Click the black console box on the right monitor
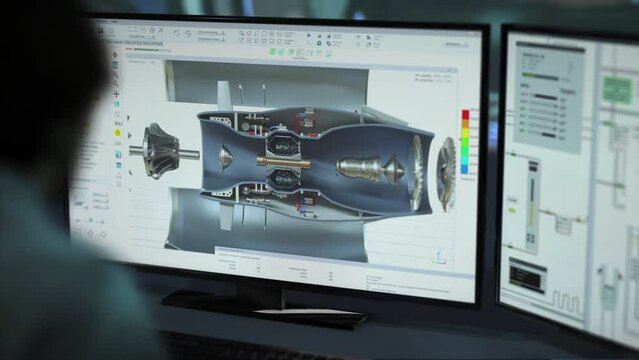Viewport: 639px width, 360px height. [527, 275]
